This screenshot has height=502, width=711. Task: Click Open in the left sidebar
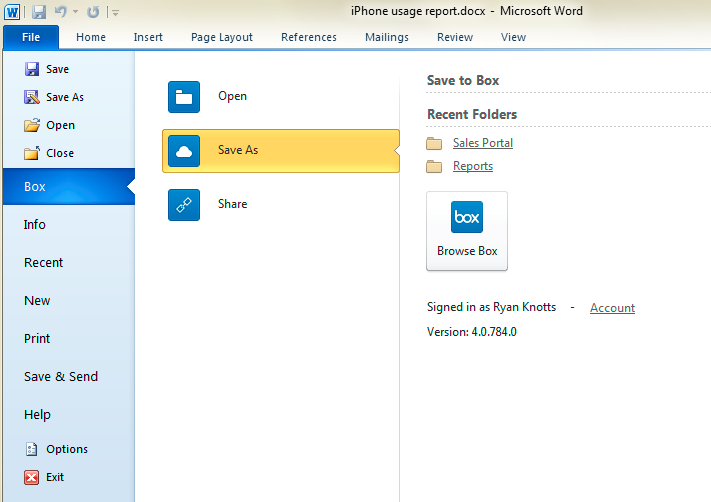pyautogui.click(x=60, y=125)
